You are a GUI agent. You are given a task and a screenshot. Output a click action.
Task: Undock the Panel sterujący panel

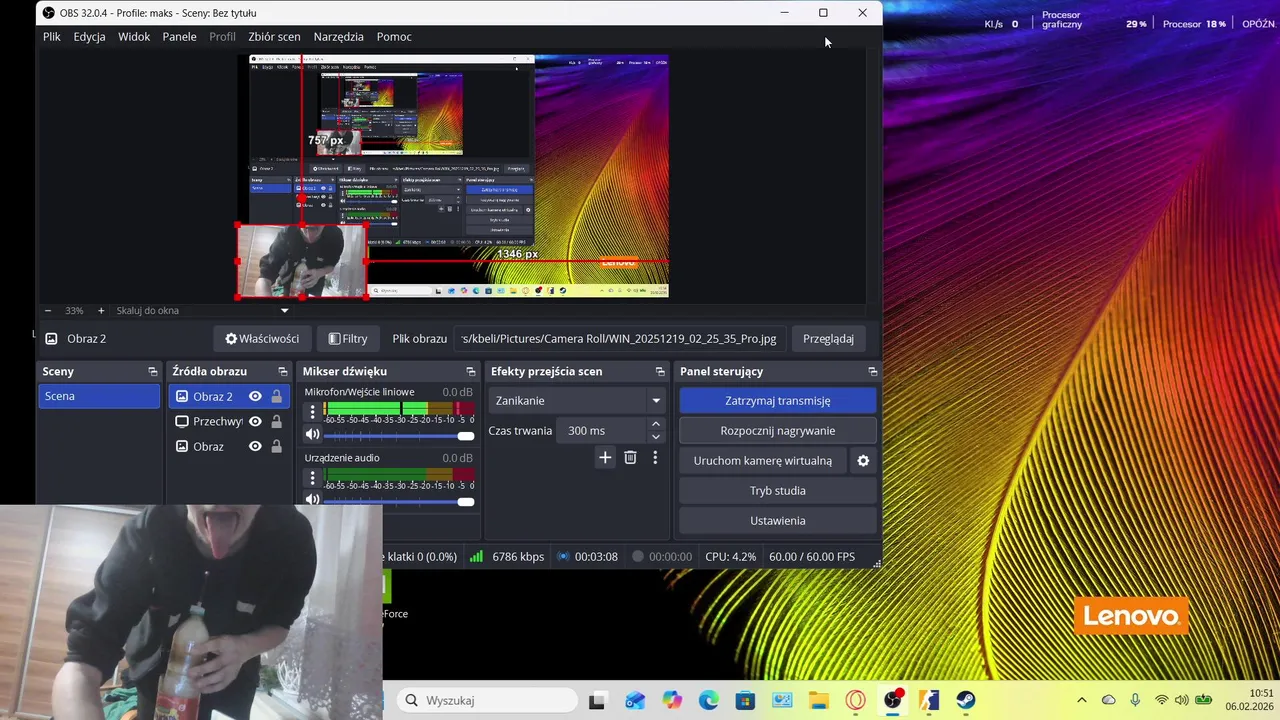[x=873, y=371]
